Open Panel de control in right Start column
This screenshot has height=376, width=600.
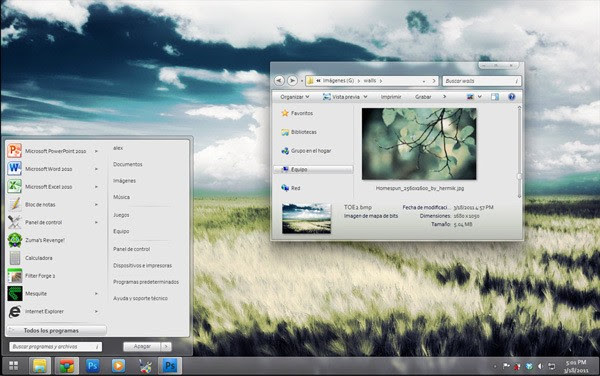(131, 249)
